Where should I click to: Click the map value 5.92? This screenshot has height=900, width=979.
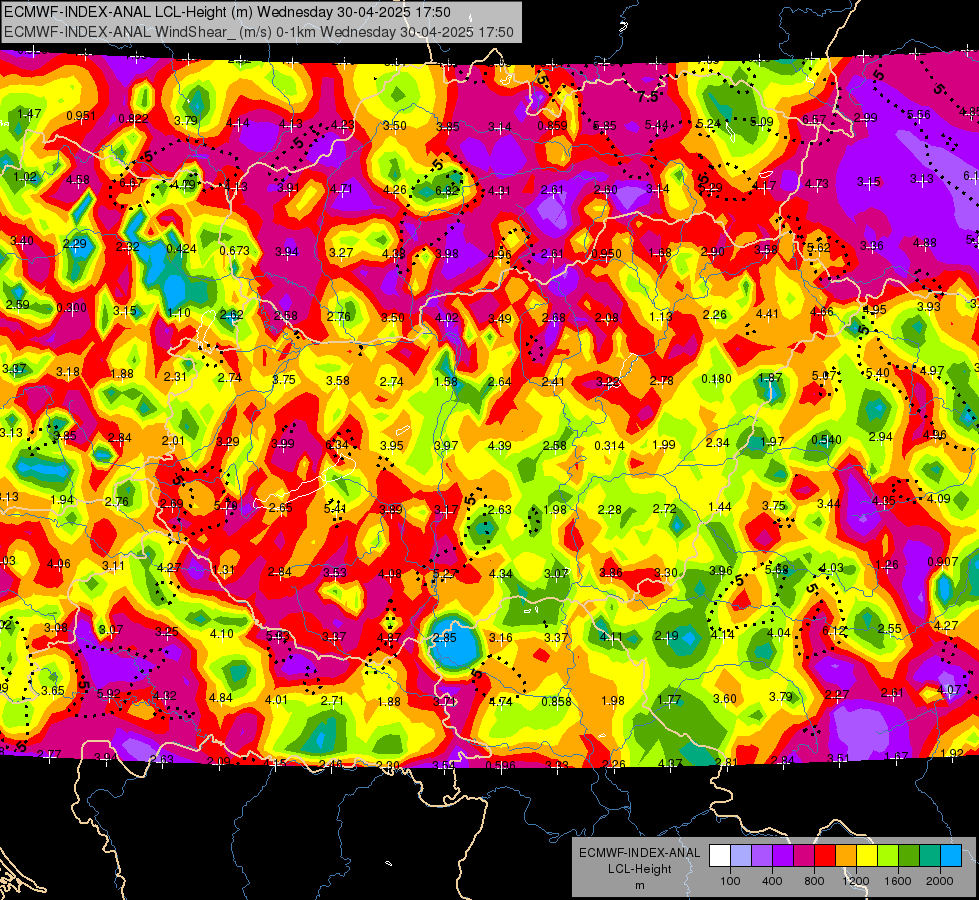pyautogui.click(x=109, y=693)
